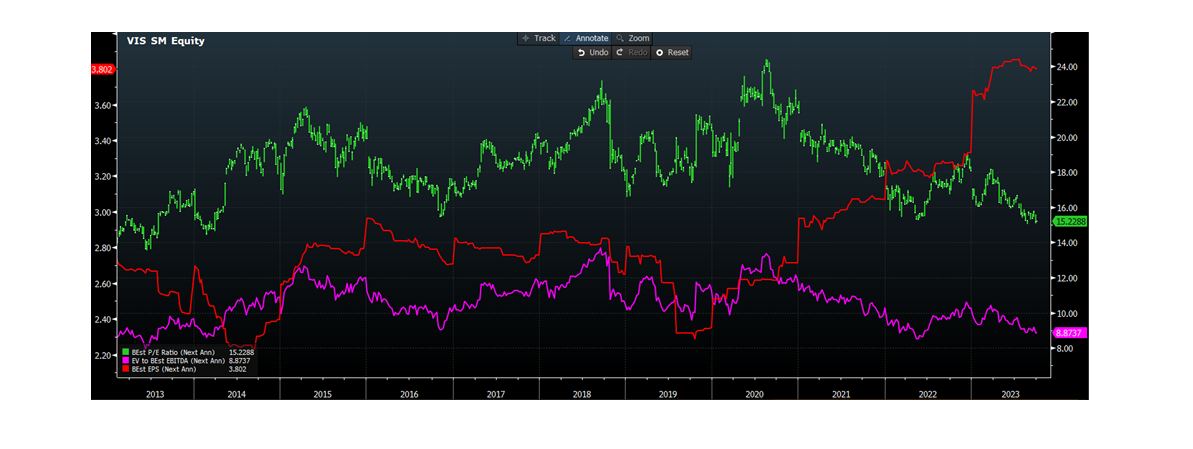
Task: Click the magenta EV to EBITDA swatch
Action: tap(125, 360)
